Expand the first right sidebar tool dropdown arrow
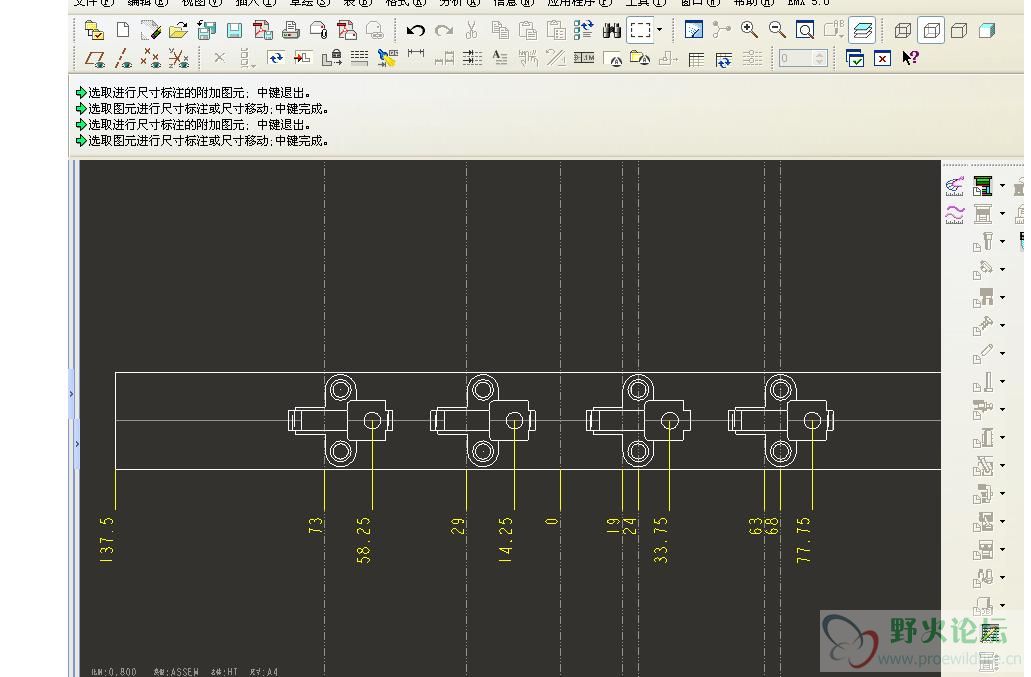The image size is (1031, 677). (x=1002, y=186)
